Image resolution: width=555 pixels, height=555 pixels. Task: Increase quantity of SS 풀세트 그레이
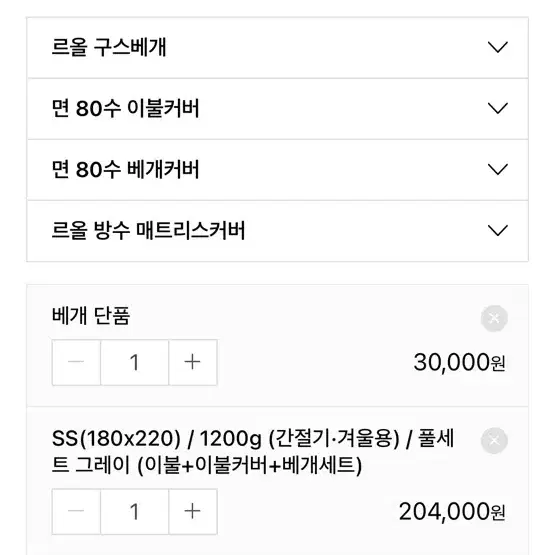pyautogui.click(x=193, y=511)
